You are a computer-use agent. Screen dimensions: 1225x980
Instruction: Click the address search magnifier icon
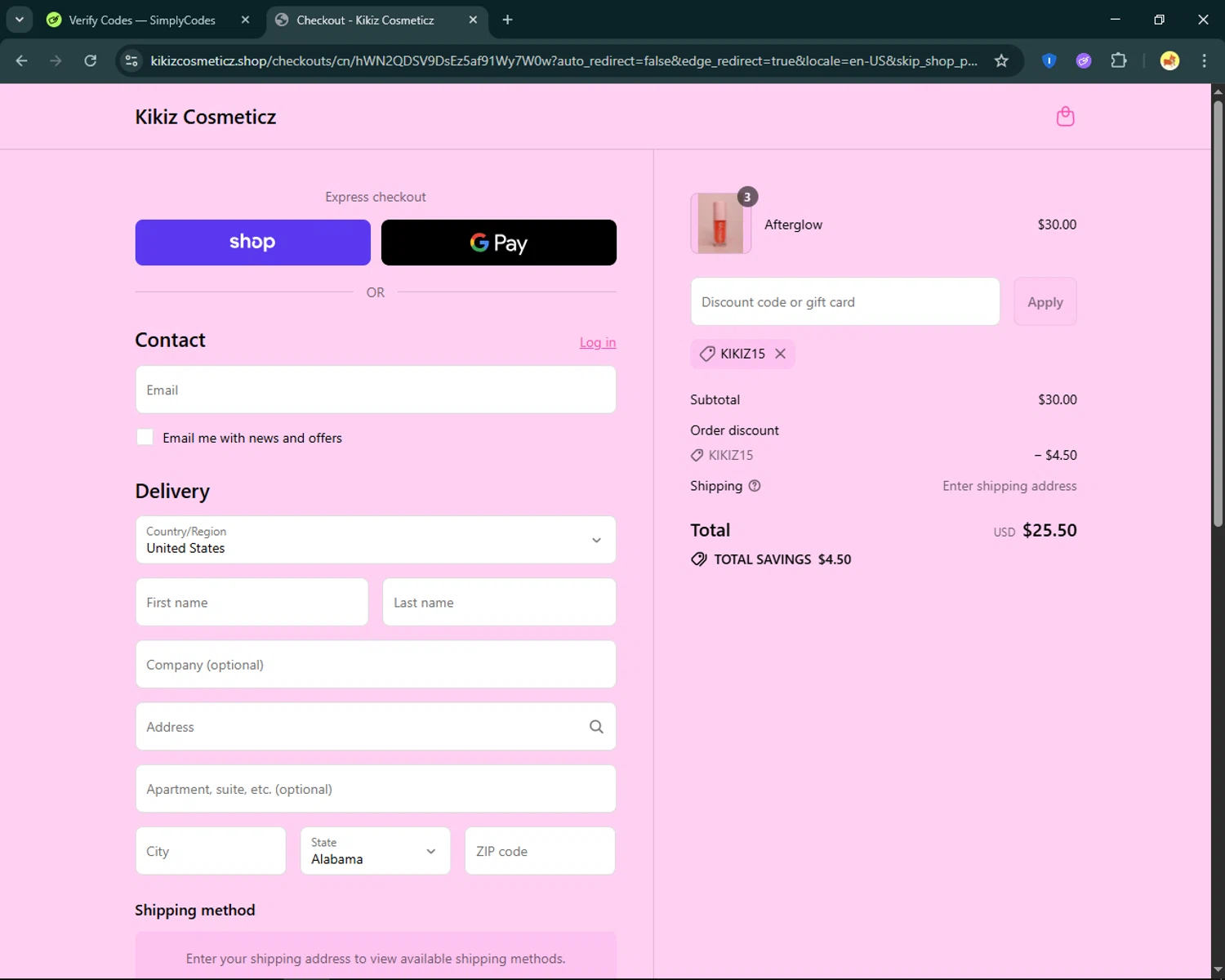coord(596,727)
